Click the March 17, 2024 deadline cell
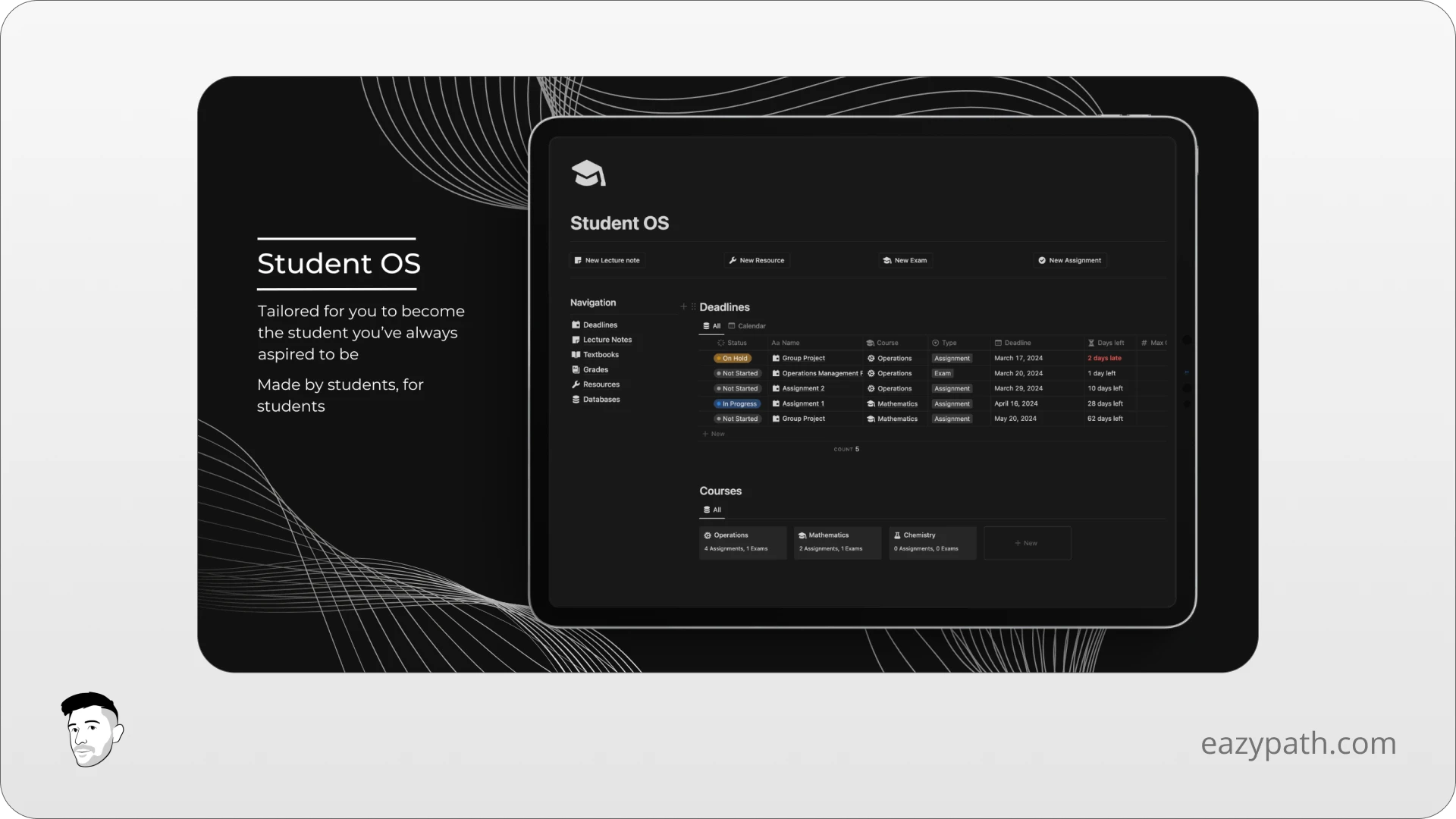 coord(1018,359)
